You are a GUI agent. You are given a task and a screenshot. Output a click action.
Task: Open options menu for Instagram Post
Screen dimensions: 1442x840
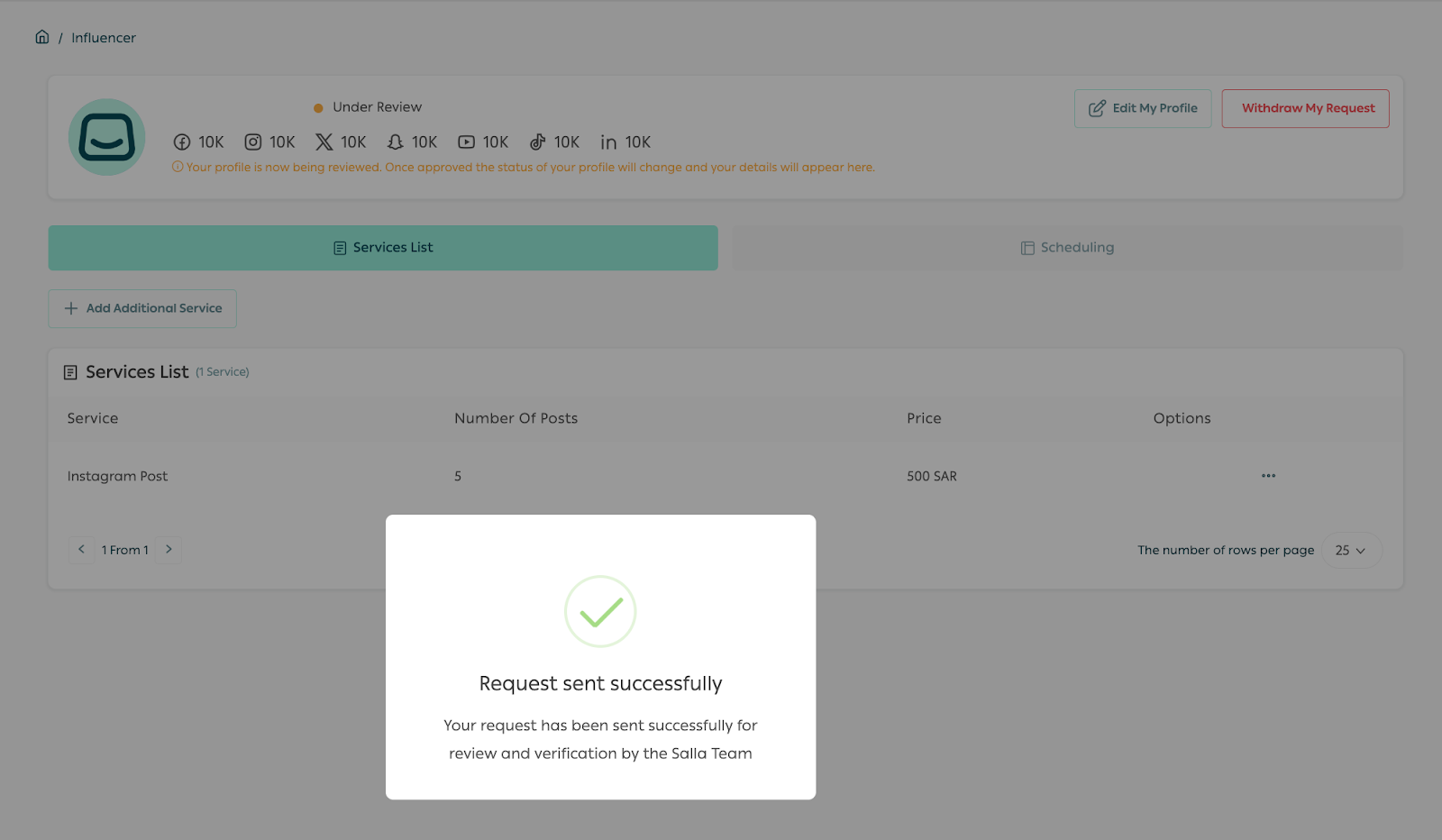point(1268,476)
